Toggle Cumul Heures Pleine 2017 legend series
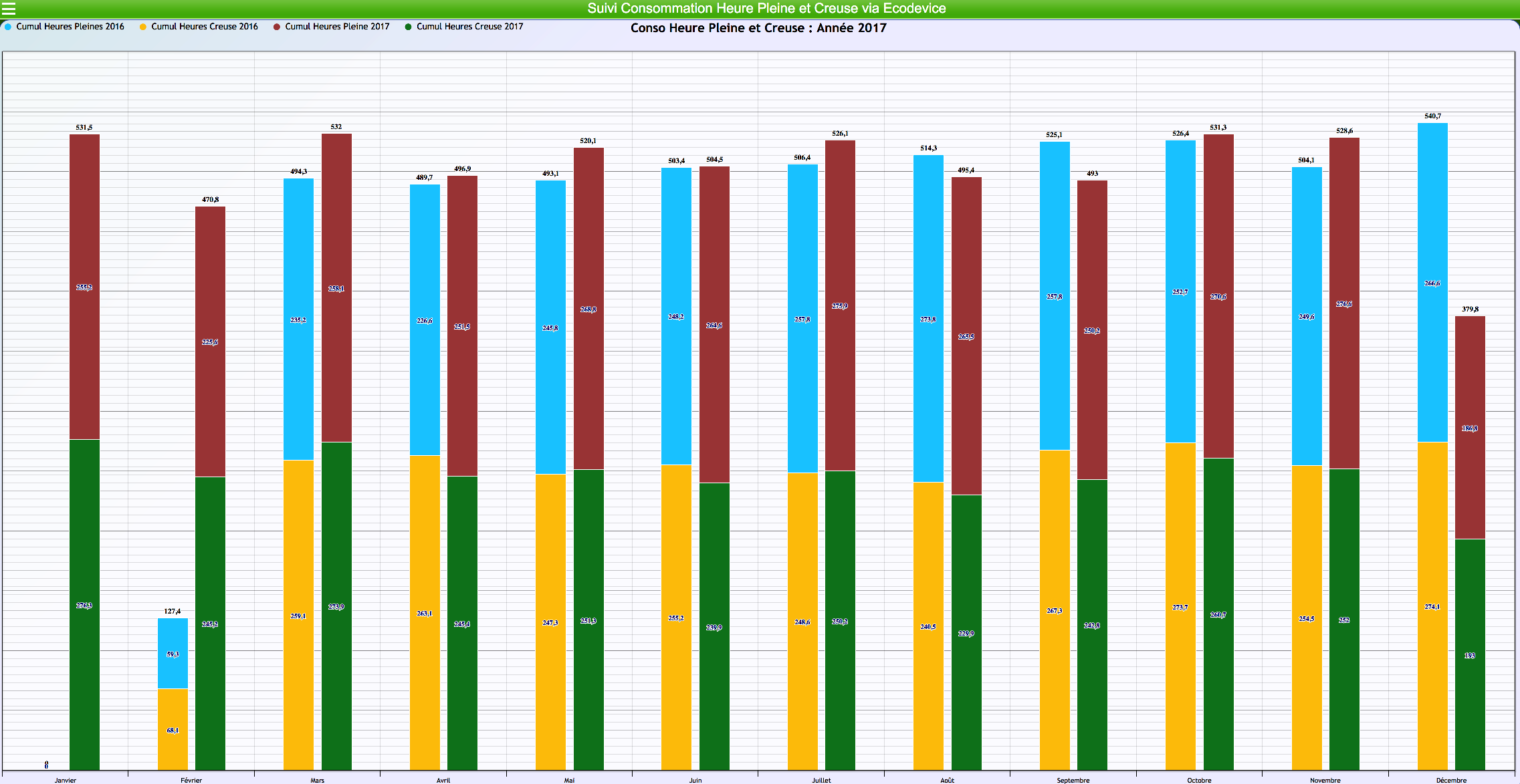The height and width of the screenshot is (784, 1520). (x=332, y=27)
